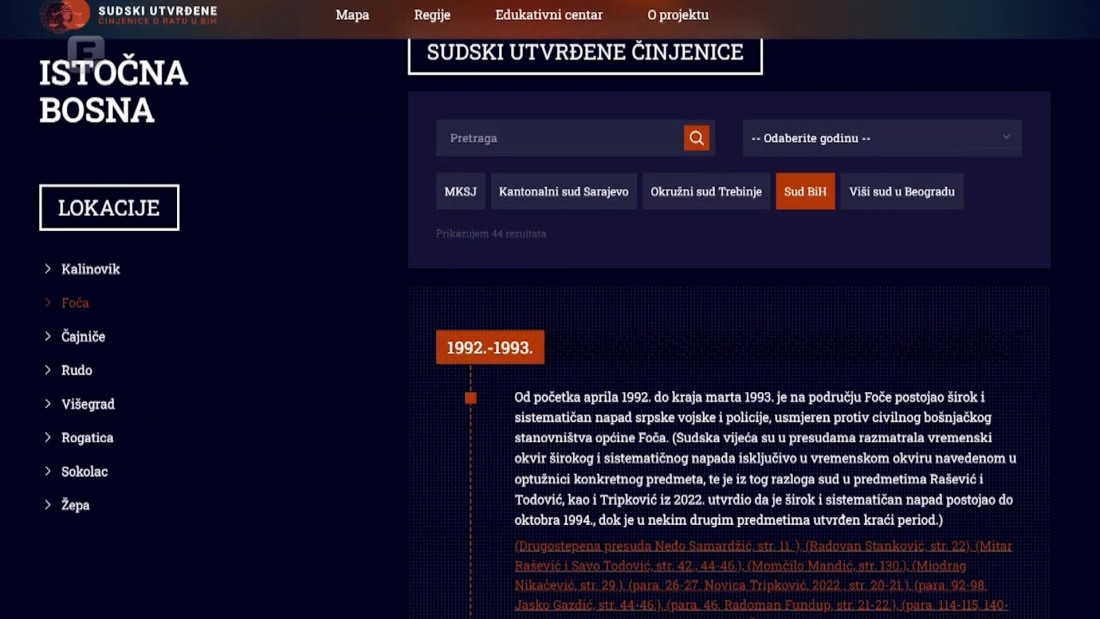Click the 1992.-1993. timeline label

(490, 347)
